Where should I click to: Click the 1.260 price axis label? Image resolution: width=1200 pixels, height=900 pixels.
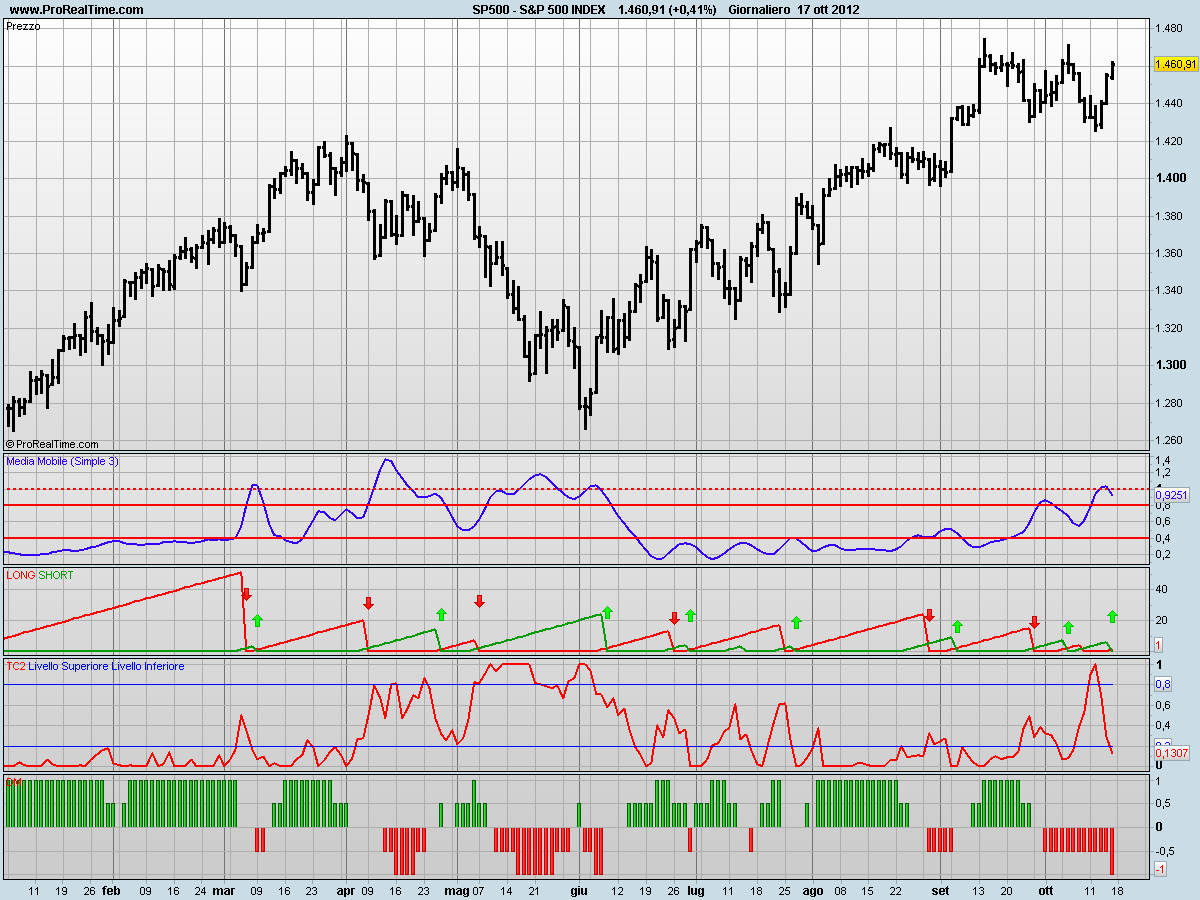click(1169, 440)
